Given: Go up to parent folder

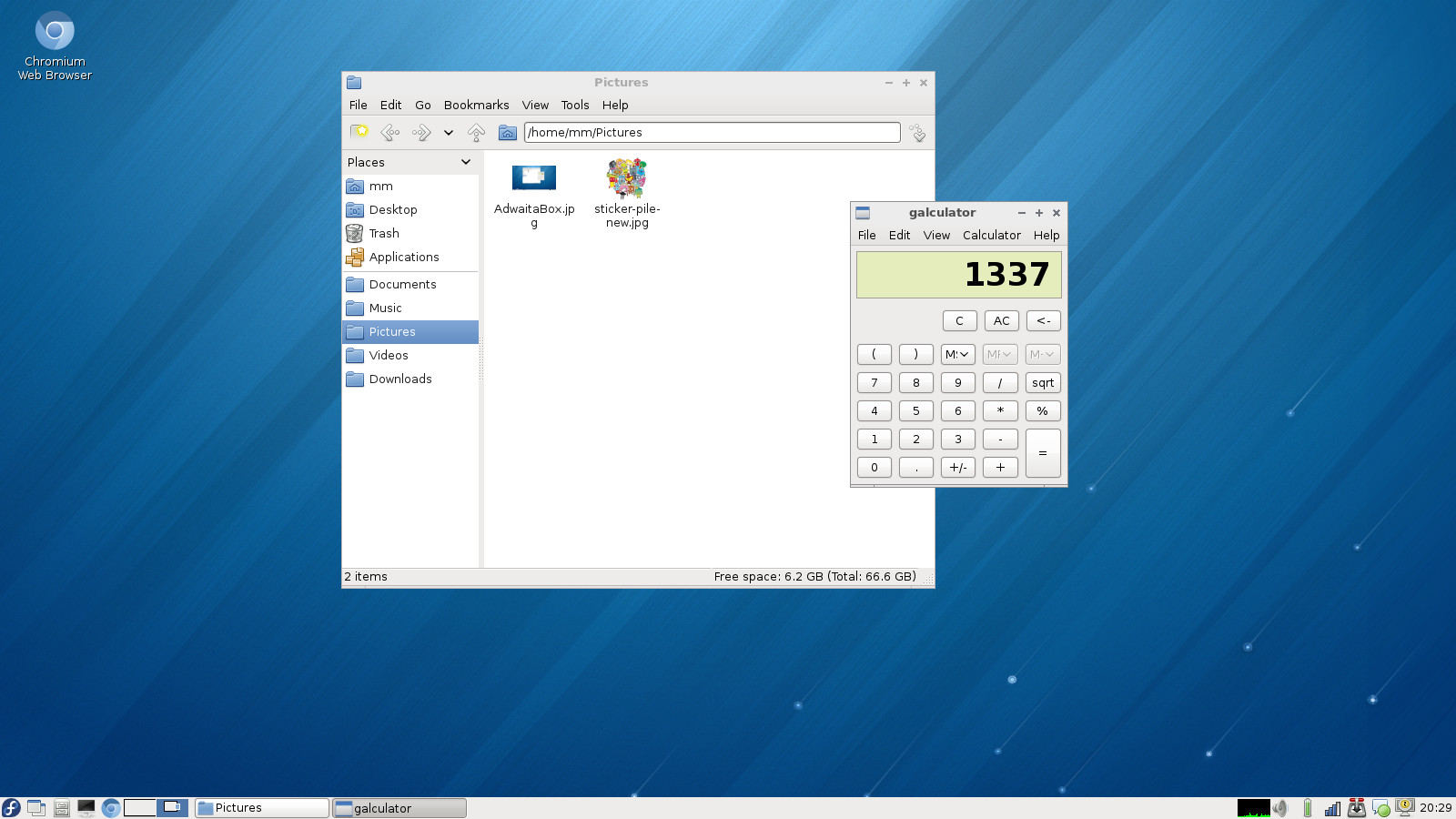Looking at the screenshot, I should (x=476, y=133).
